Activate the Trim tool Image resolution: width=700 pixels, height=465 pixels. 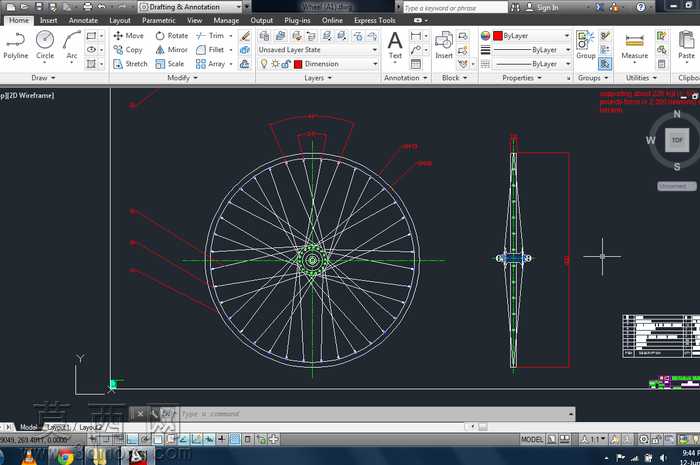[210, 36]
